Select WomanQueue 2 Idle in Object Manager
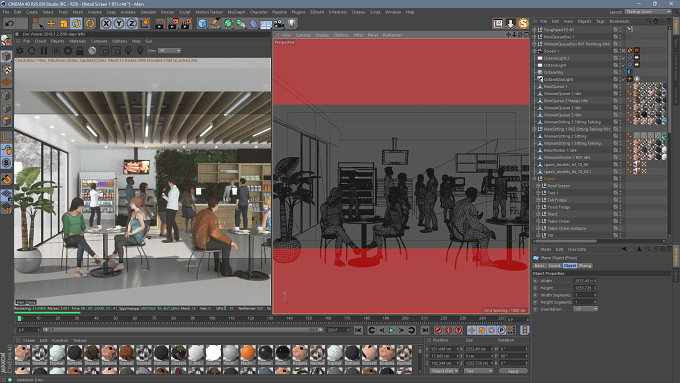This screenshot has width=680, height=383. (x=562, y=108)
